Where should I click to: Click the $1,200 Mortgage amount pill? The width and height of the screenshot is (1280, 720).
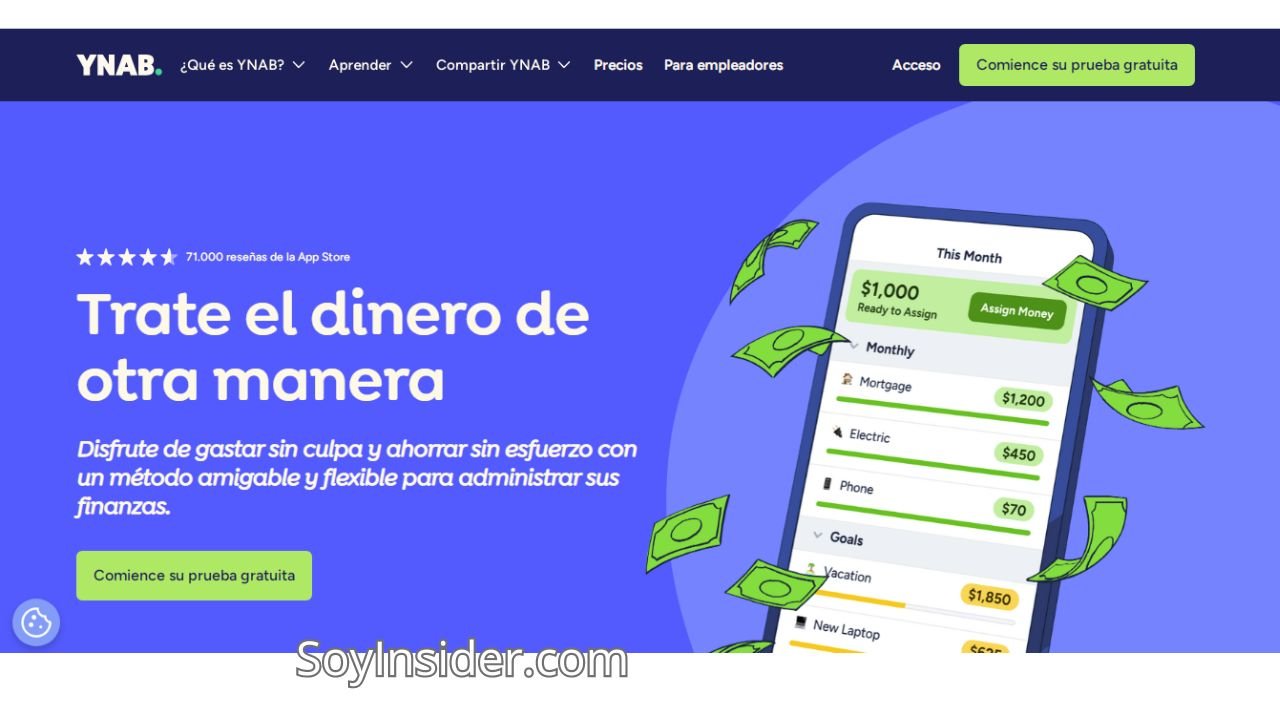click(x=1023, y=400)
